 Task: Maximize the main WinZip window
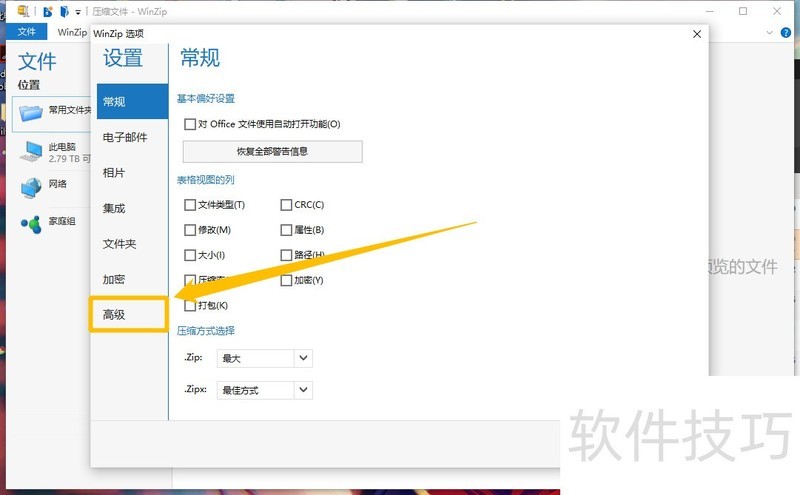(x=743, y=11)
